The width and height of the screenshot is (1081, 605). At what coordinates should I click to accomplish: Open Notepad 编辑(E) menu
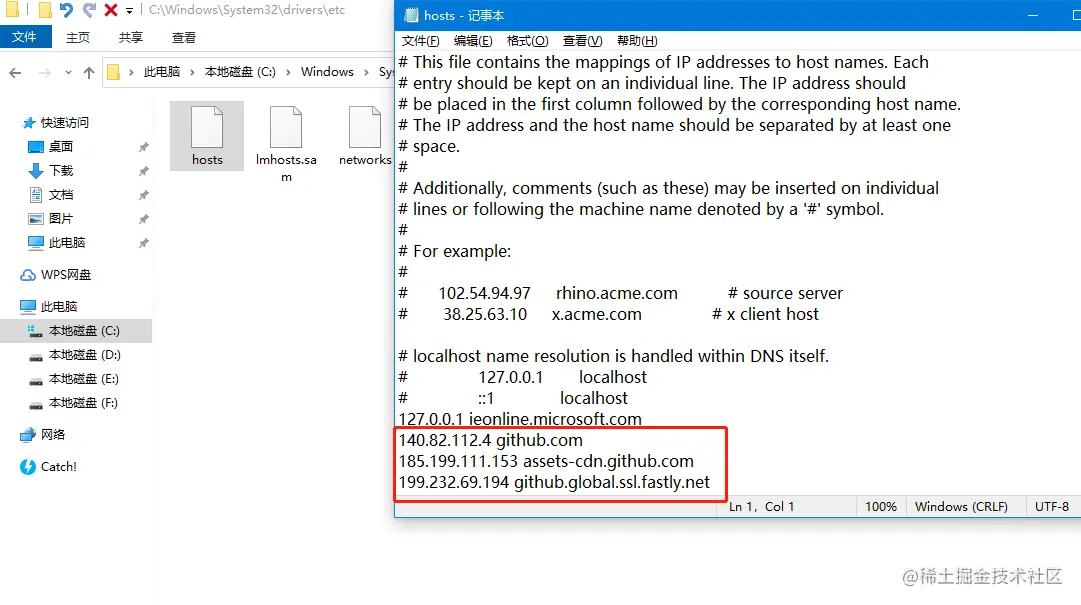(x=473, y=41)
